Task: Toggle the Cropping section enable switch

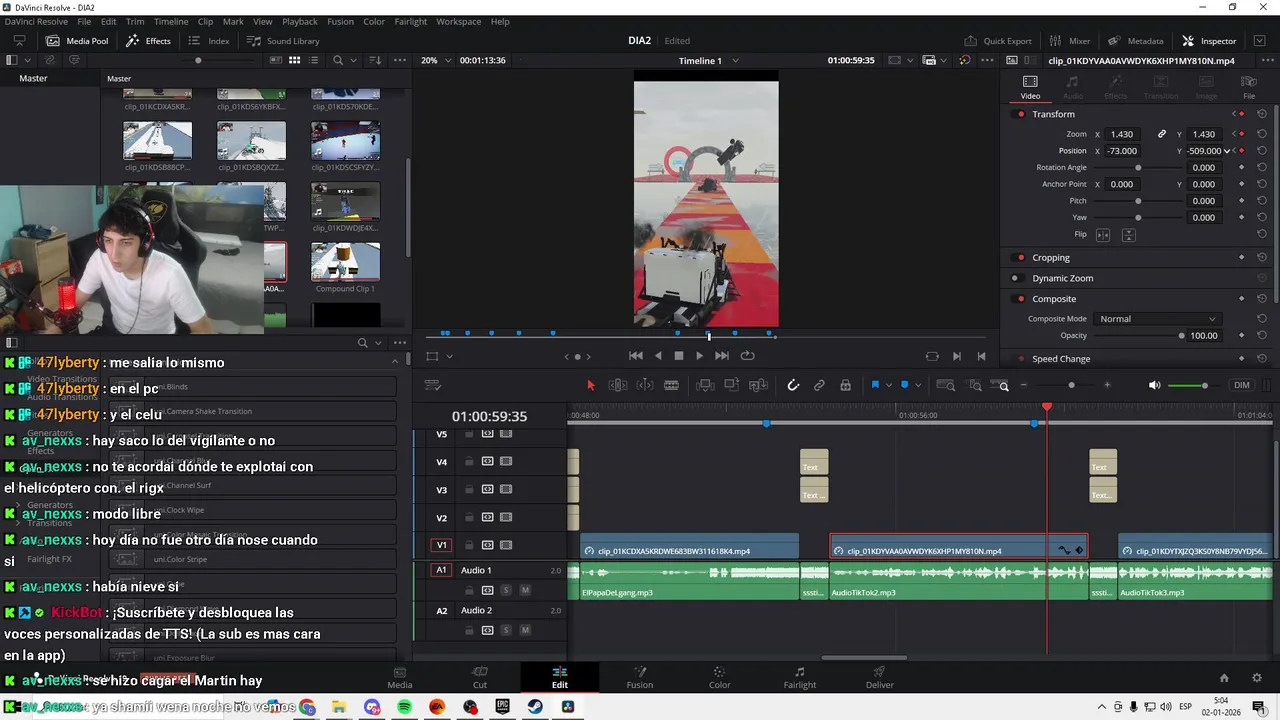Action: (x=1020, y=258)
